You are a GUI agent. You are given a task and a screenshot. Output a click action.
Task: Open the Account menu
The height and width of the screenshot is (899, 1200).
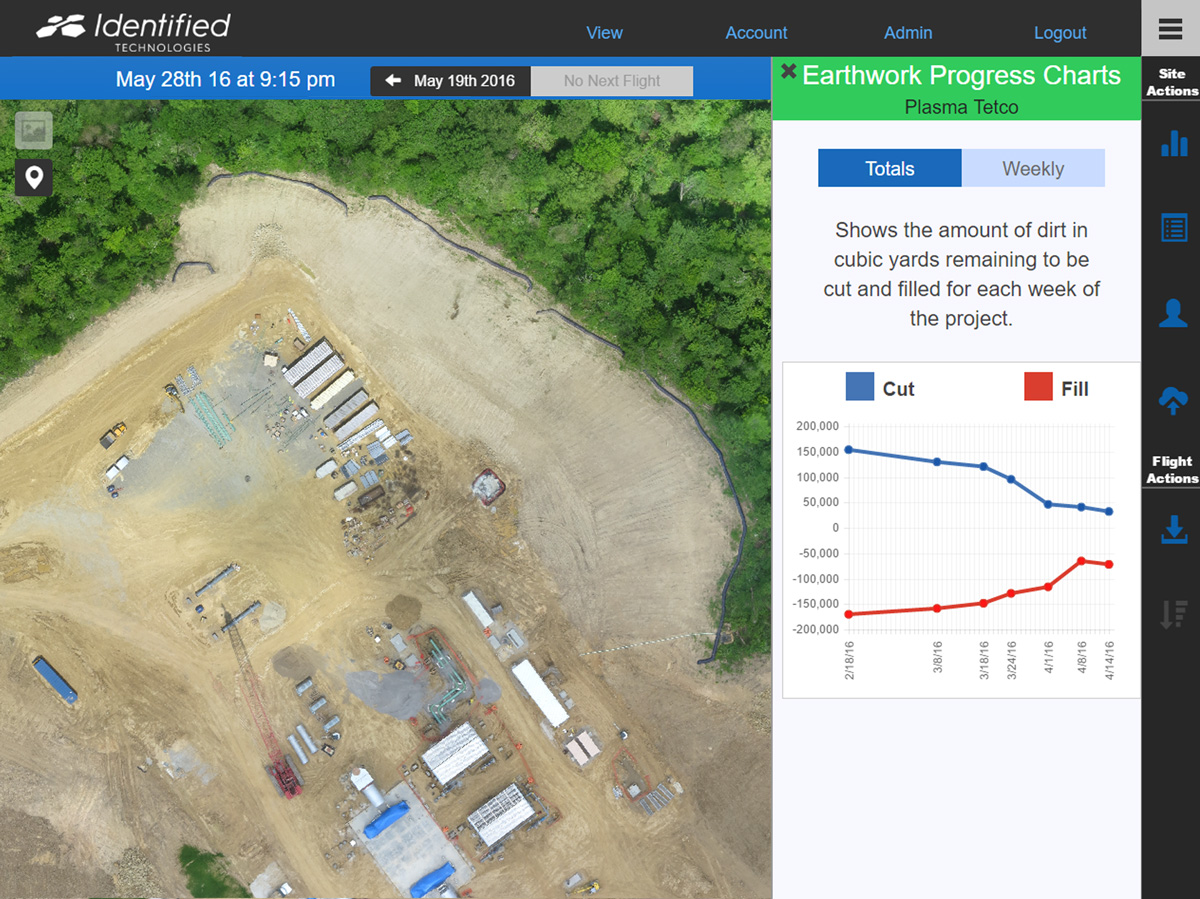(x=756, y=33)
